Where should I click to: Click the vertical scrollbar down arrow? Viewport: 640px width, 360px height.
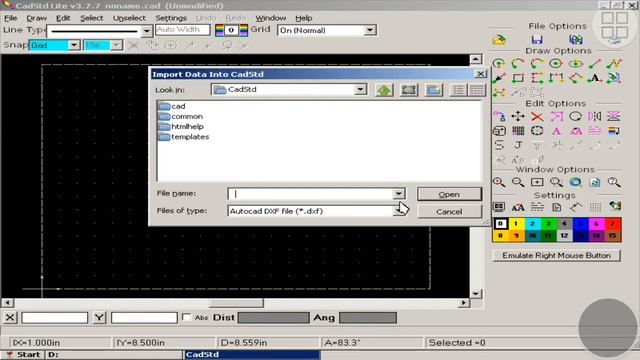point(476,293)
